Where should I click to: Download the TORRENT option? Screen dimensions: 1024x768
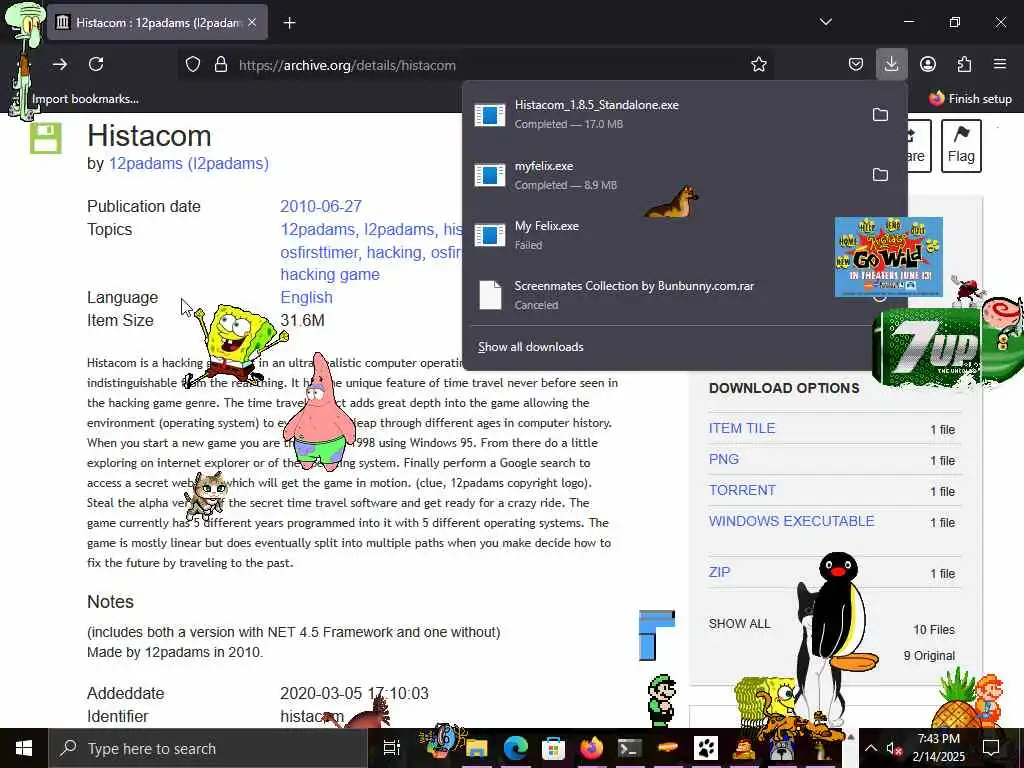(x=742, y=490)
